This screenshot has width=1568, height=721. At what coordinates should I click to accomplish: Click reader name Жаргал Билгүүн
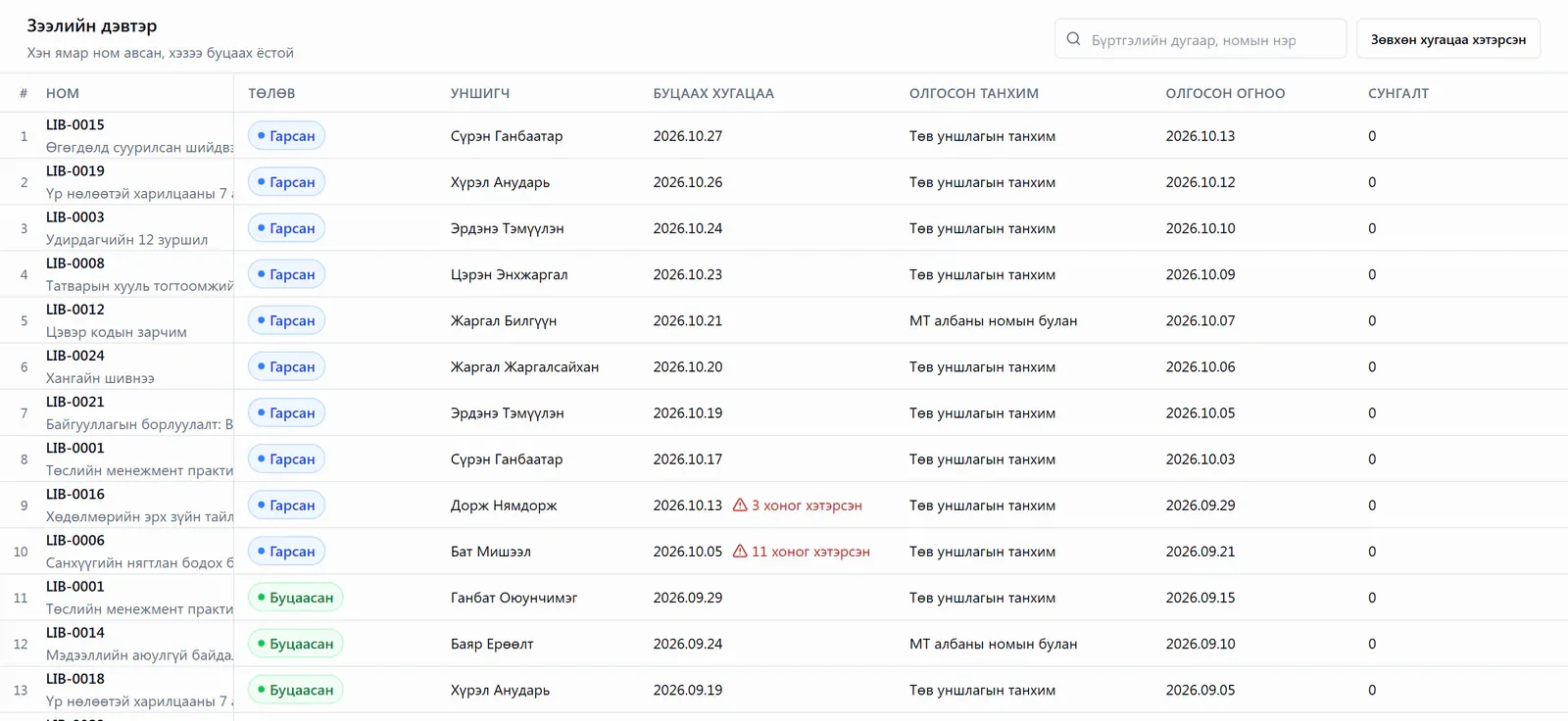click(x=504, y=320)
